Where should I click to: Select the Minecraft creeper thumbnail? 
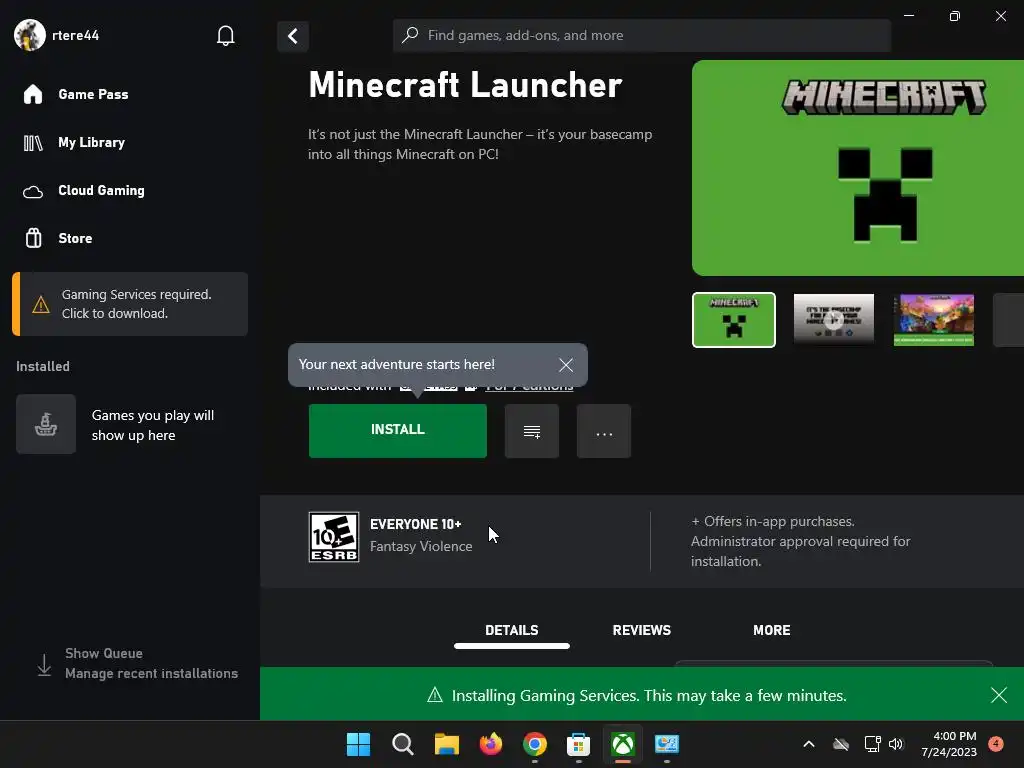pyautogui.click(x=733, y=320)
